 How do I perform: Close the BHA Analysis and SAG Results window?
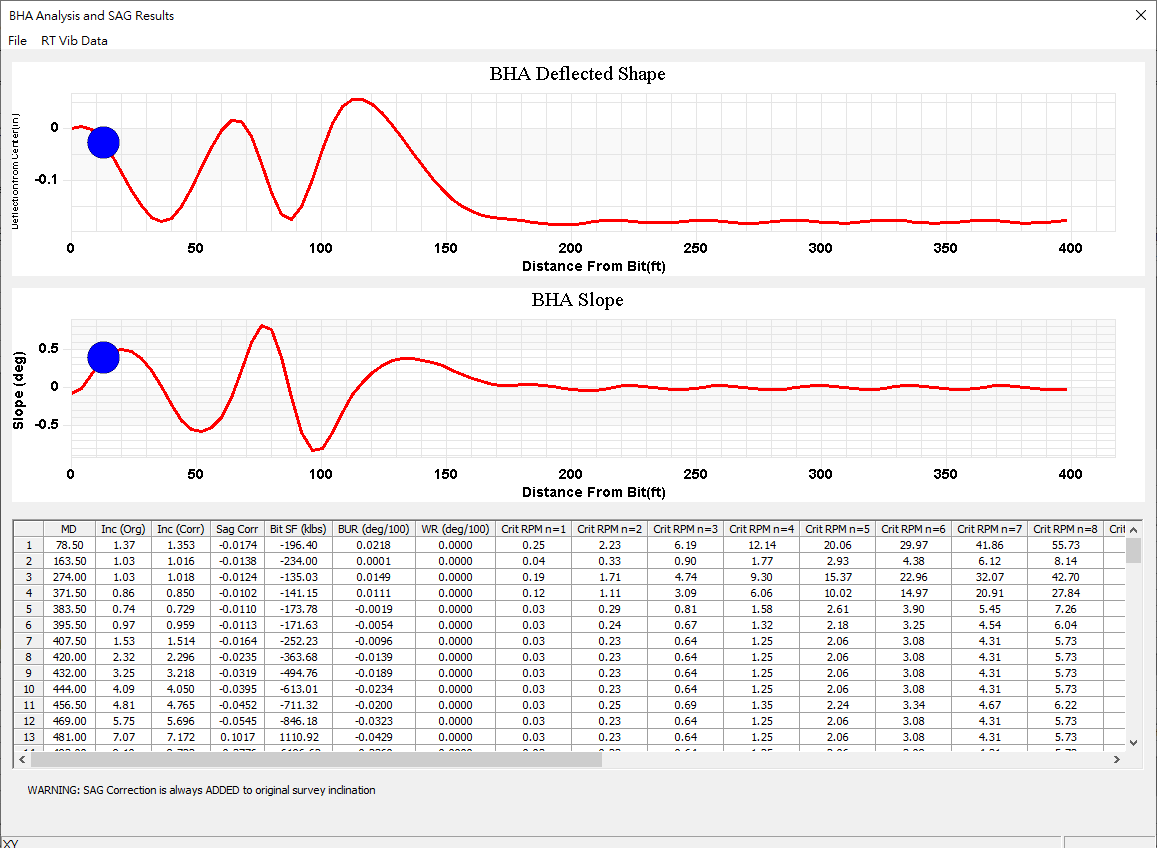click(1140, 16)
